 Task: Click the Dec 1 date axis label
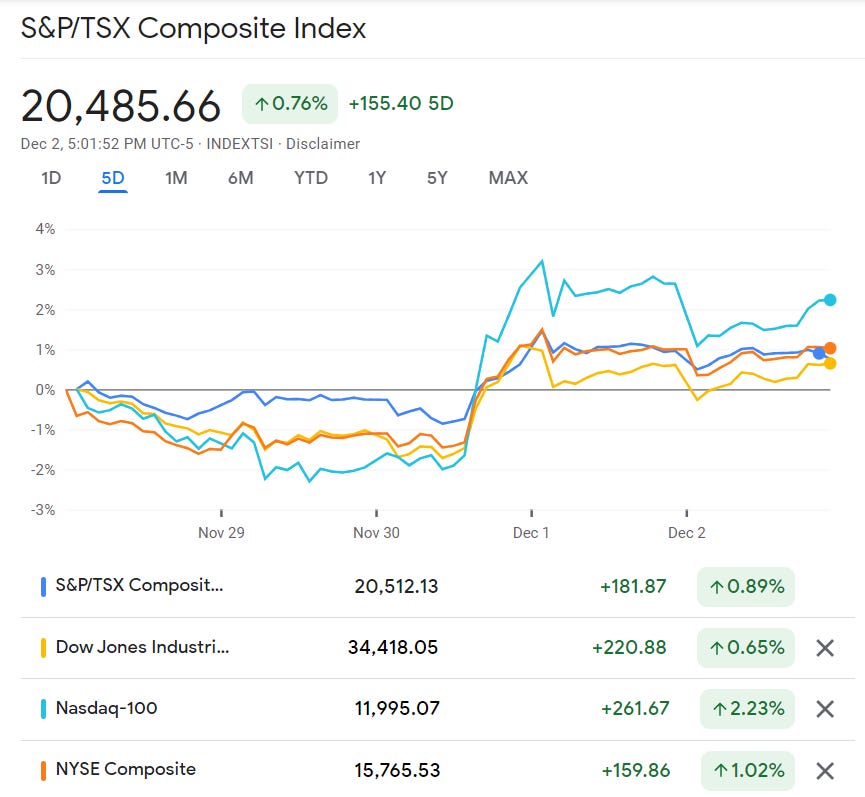[x=531, y=533]
